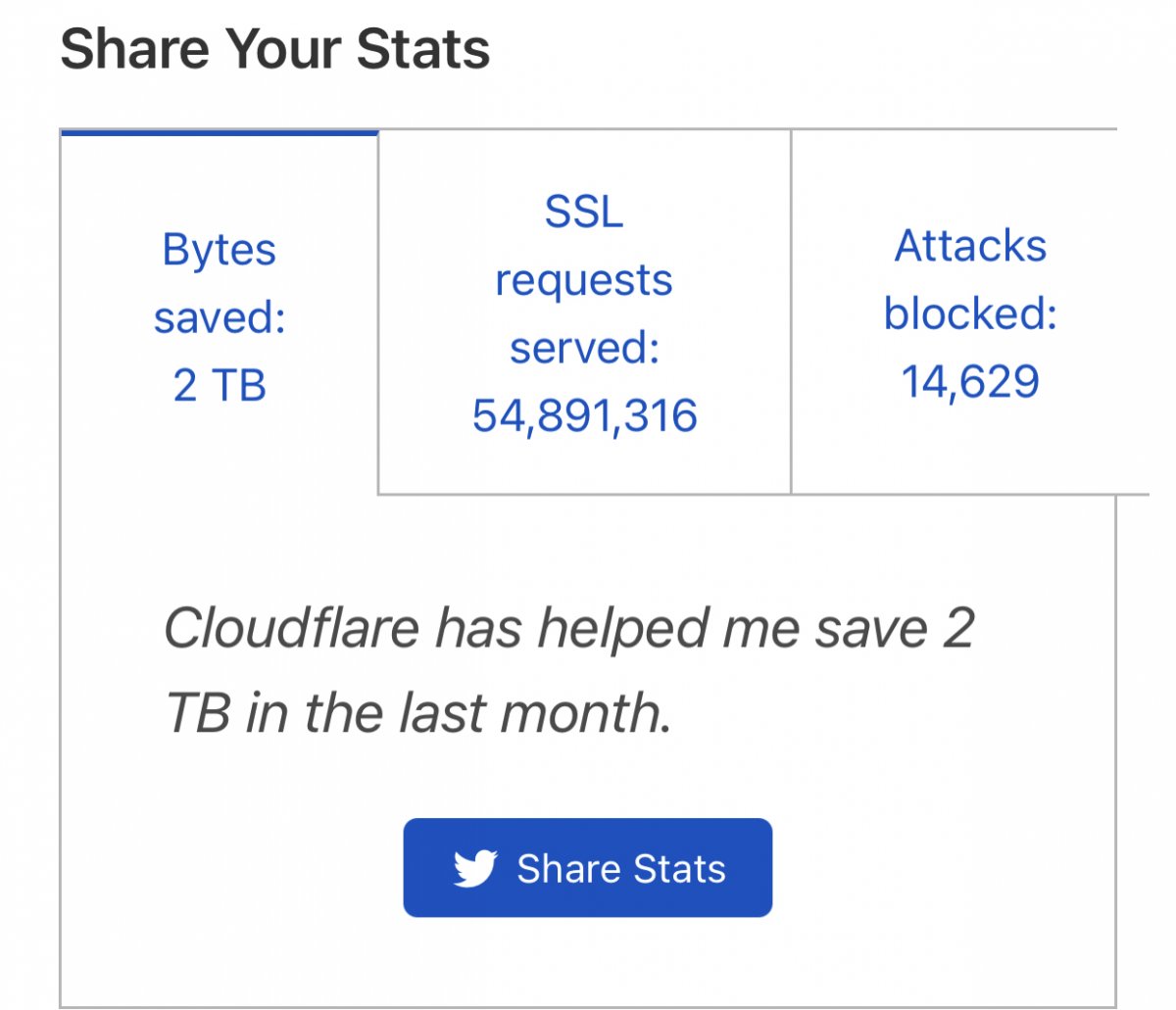Click the "Attacks" label text
This screenshot has height=1010, width=1176.
click(x=970, y=246)
